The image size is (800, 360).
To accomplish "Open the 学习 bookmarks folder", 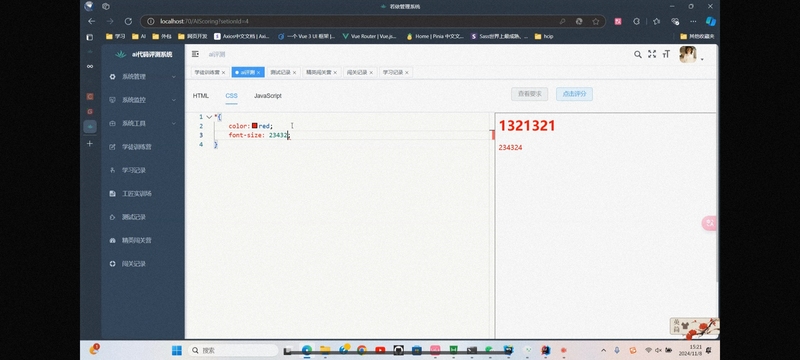I will coord(115,37).
